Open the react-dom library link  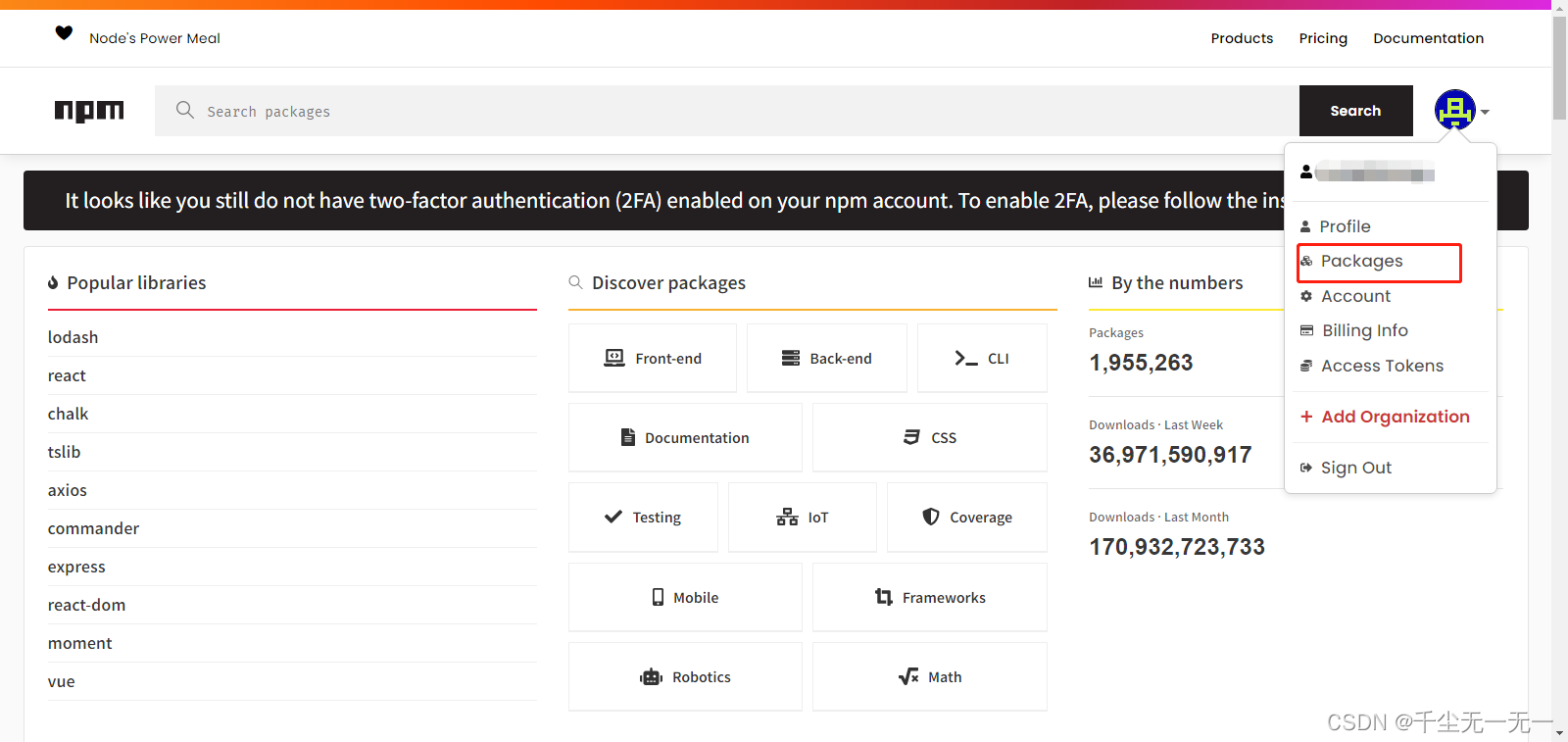point(86,605)
